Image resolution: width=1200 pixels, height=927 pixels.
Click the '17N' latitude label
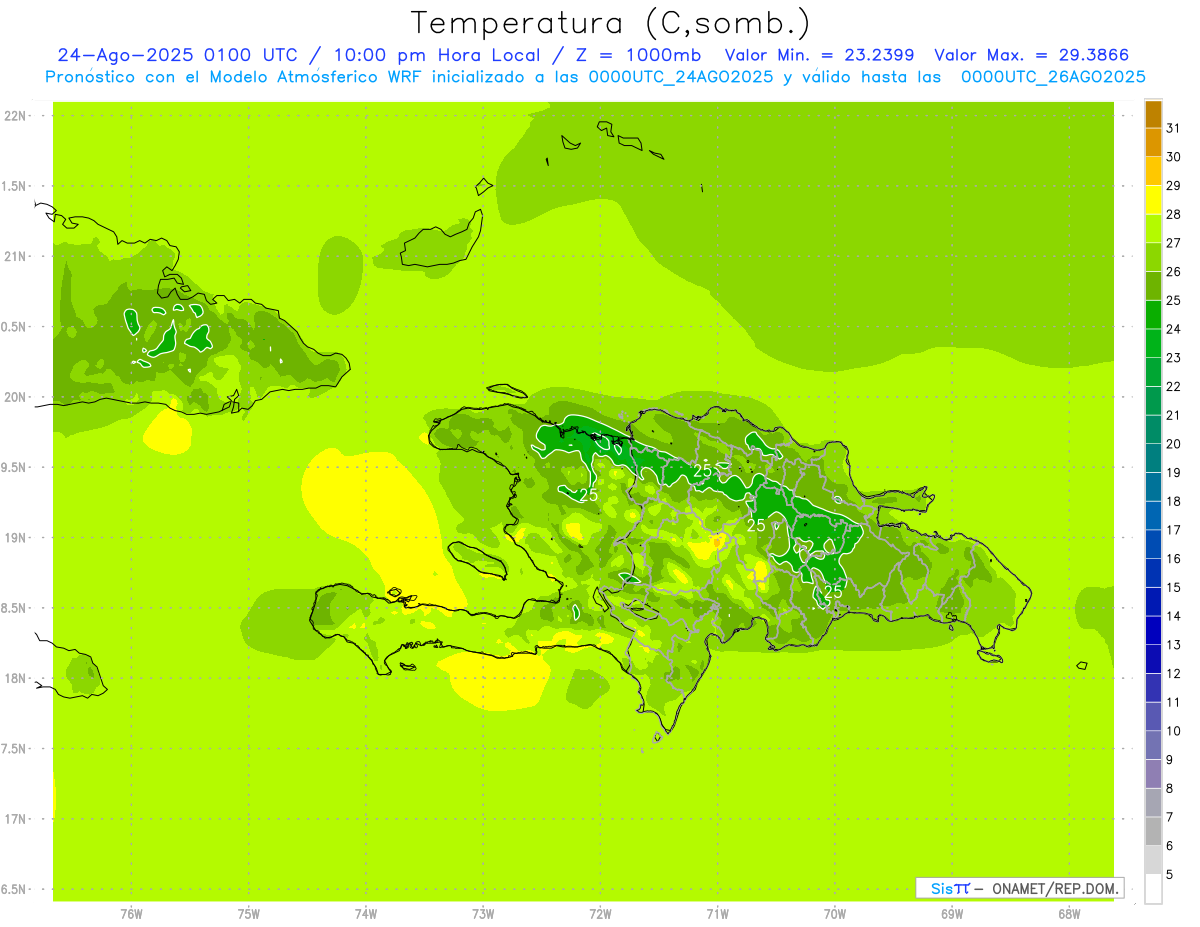click(16, 819)
